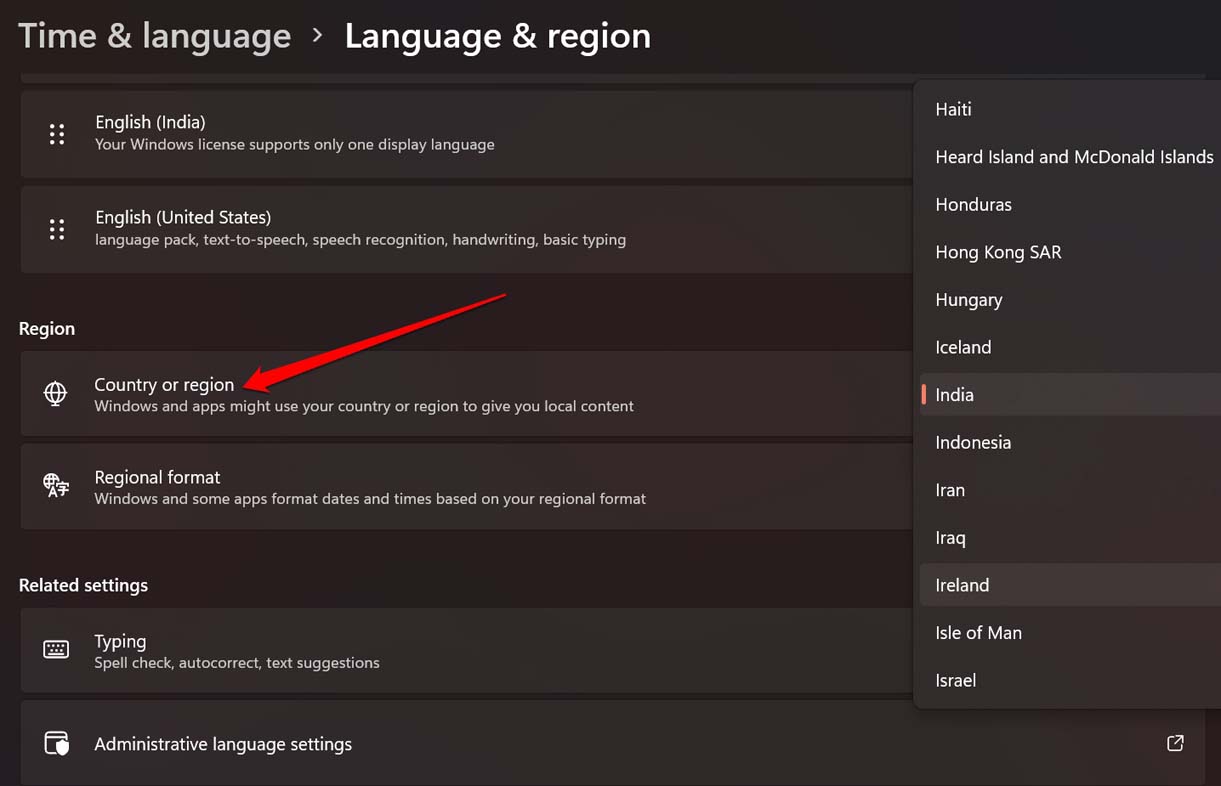The width and height of the screenshot is (1221, 786).
Task: Open Administrative language settings
Action: [x=612, y=743]
